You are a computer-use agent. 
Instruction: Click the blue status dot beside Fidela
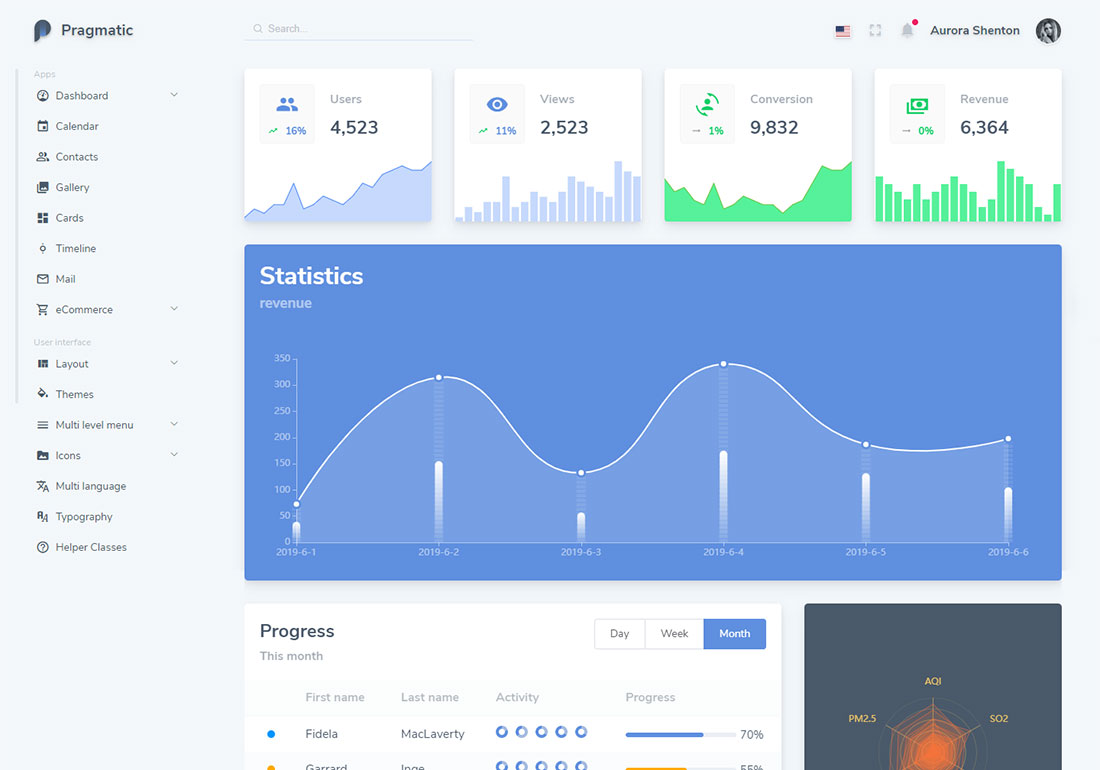[x=271, y=734]
